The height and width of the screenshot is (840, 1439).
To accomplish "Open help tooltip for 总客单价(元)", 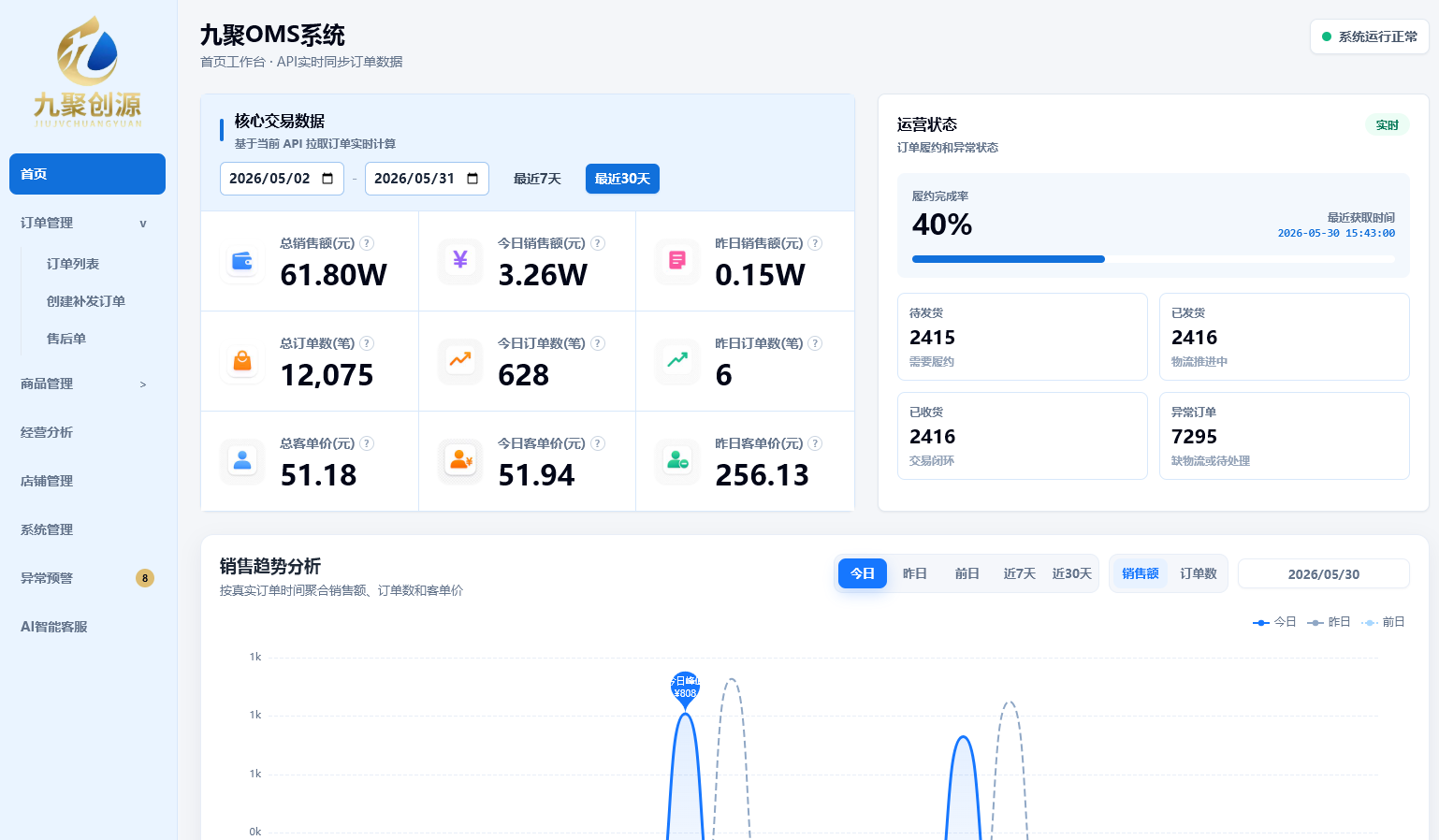I will [x=367, y=443].
